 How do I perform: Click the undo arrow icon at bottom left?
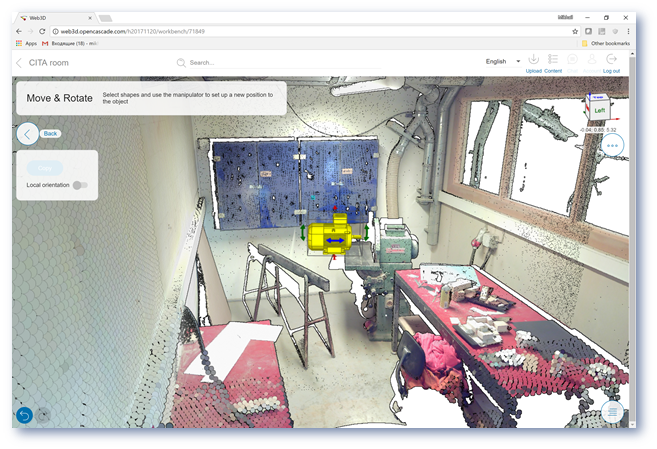24,414
